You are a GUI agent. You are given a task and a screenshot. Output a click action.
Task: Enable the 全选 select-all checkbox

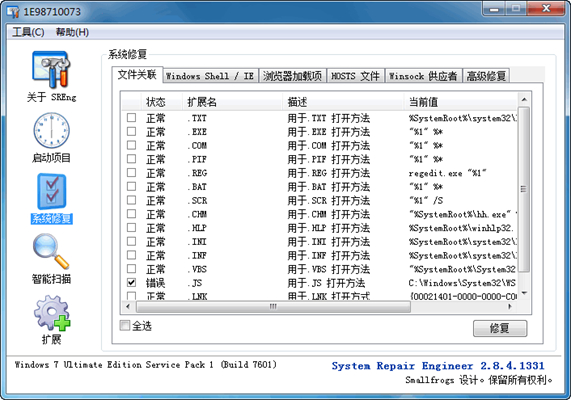coord(125,325)
